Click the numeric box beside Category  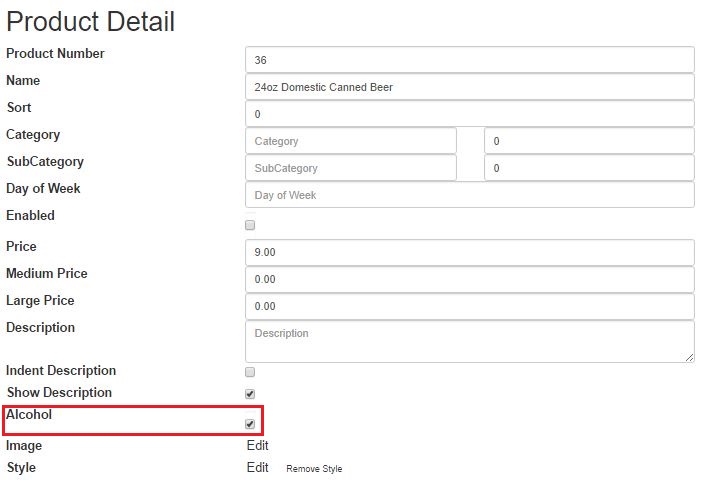pos(589,141)
